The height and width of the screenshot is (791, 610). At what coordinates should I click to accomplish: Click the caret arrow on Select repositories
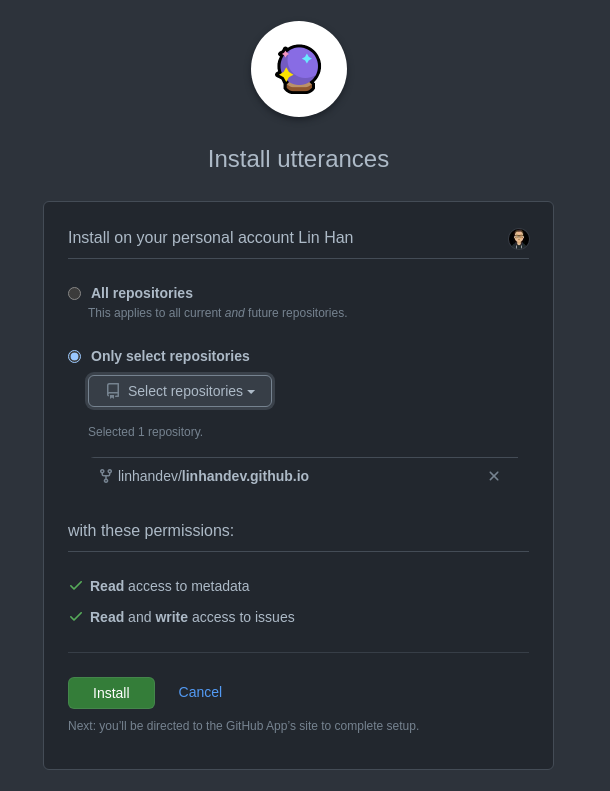(x=251, y=392)
